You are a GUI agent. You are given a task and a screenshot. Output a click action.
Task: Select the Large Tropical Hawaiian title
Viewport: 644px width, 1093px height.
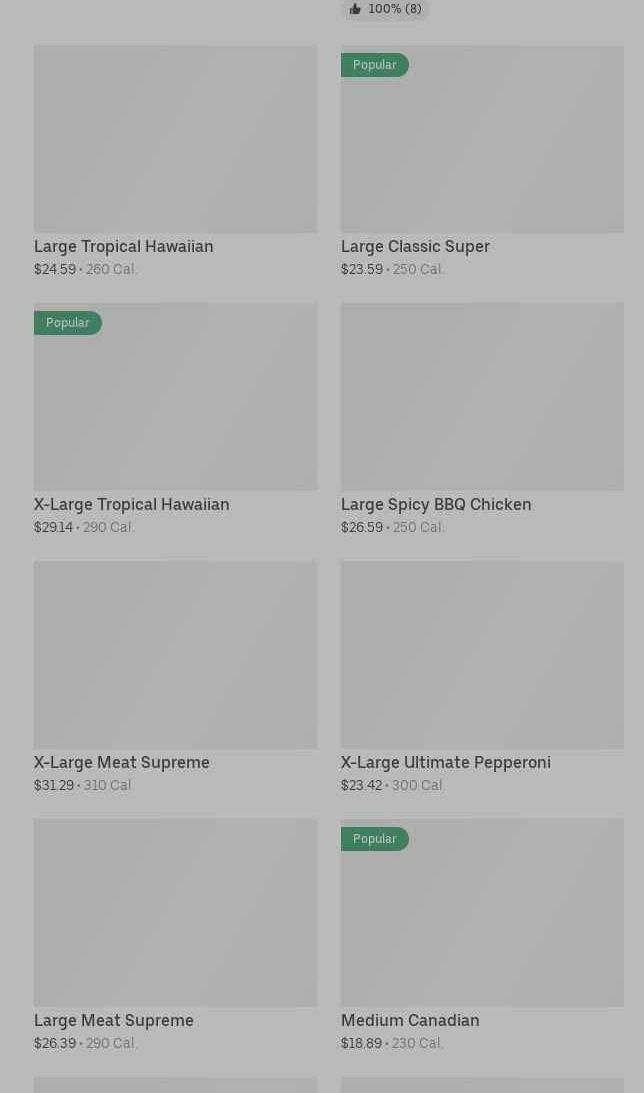[x=124, y=246]
